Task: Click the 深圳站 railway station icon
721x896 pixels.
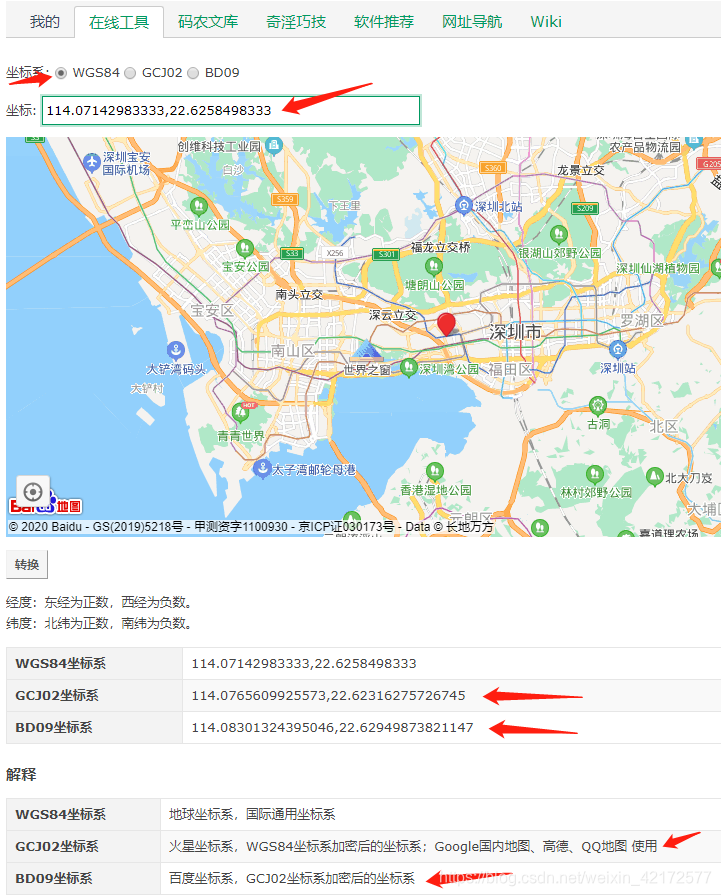Action: click(x=618, y=349)
